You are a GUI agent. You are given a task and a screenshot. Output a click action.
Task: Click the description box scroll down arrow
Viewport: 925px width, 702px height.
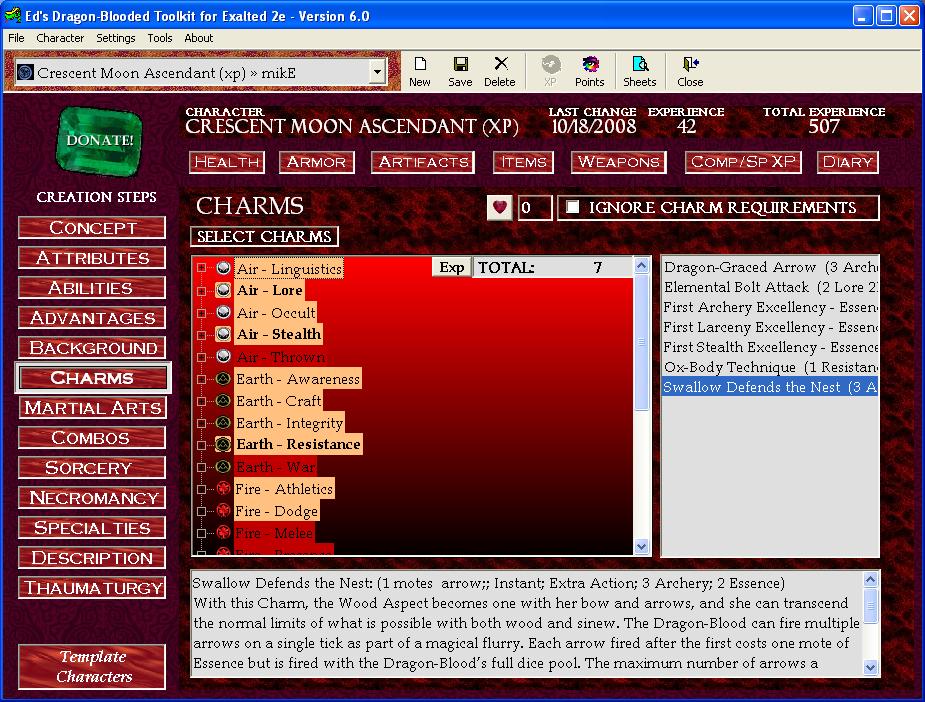871,667
